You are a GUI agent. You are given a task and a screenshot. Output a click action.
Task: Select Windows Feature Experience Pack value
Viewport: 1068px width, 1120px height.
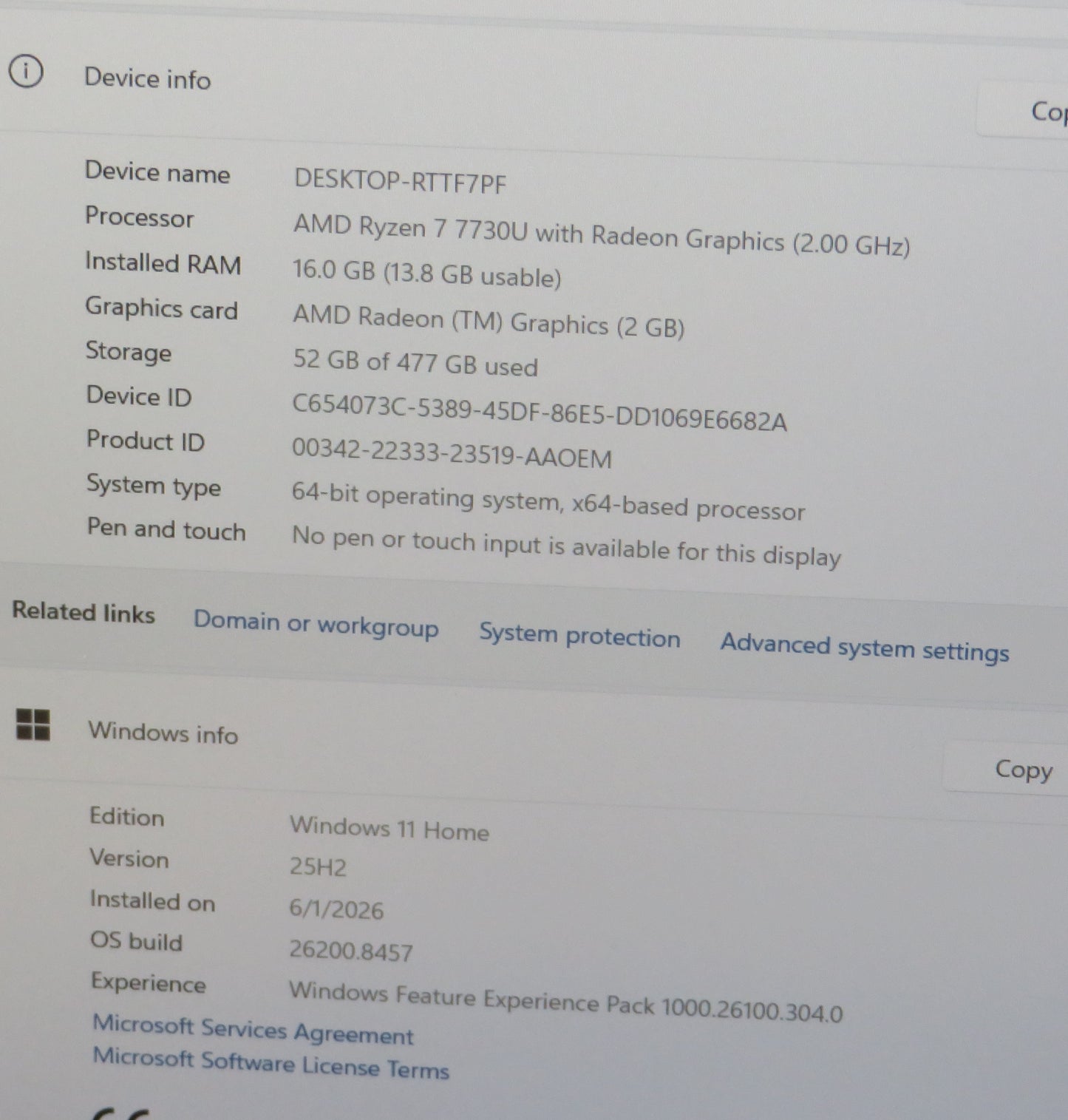click(565, 1002)
